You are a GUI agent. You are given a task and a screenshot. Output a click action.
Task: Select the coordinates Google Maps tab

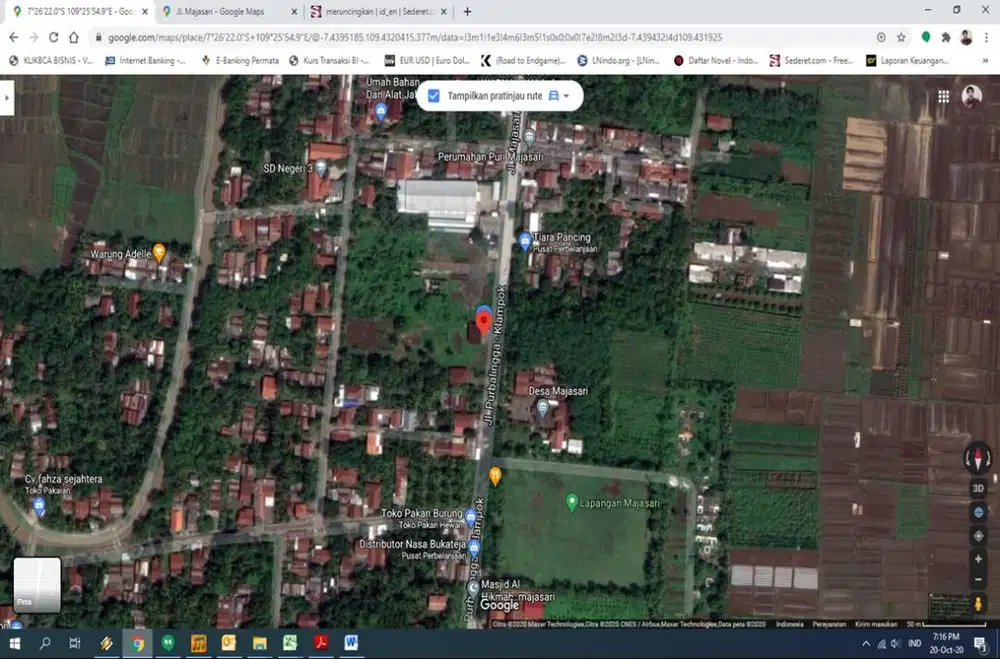pos(80,11)
